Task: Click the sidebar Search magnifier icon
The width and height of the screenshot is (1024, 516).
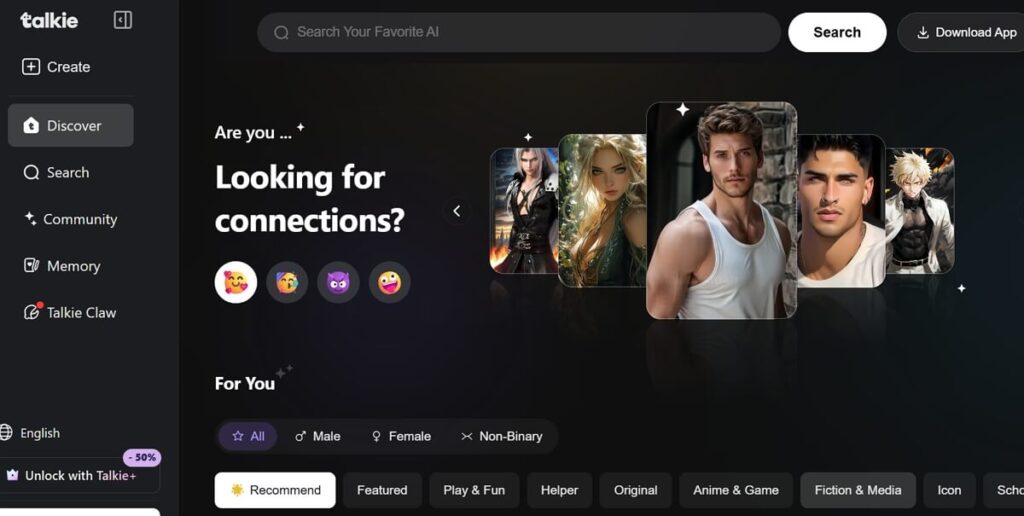Action: [31, 172]
